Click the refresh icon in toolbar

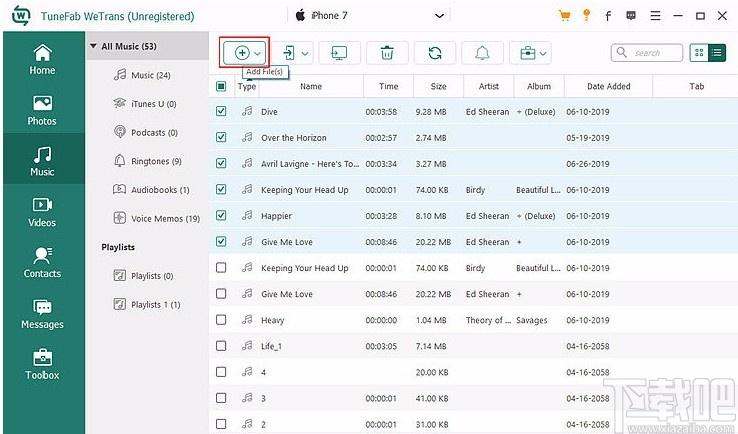[435, 53]
